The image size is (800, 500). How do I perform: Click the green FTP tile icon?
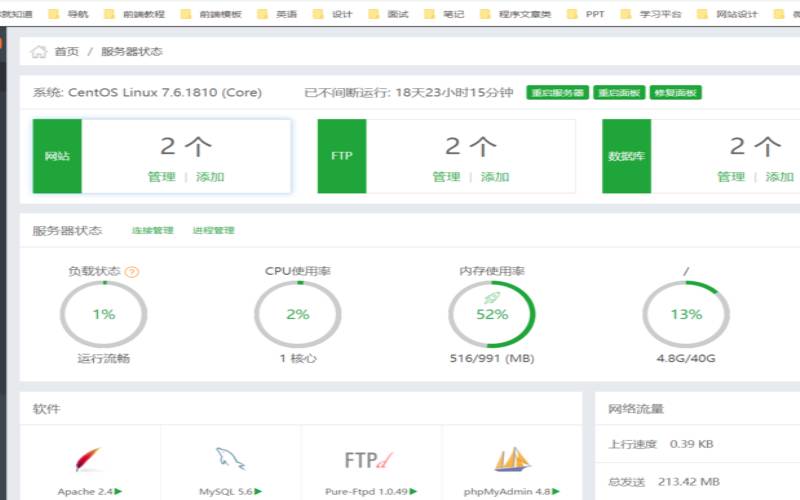point(342,156)
